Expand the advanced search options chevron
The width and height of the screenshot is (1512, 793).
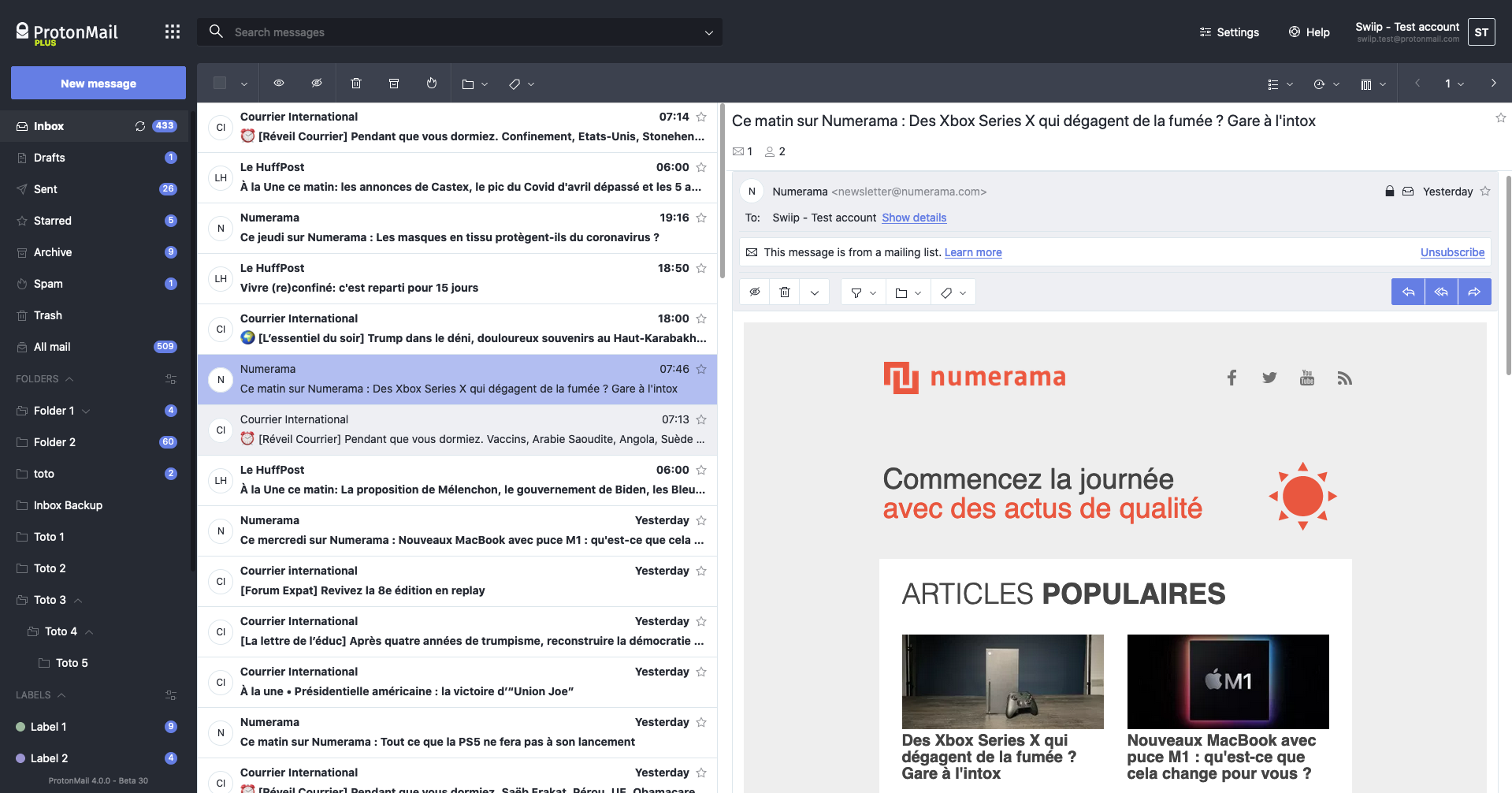[709, 32]
